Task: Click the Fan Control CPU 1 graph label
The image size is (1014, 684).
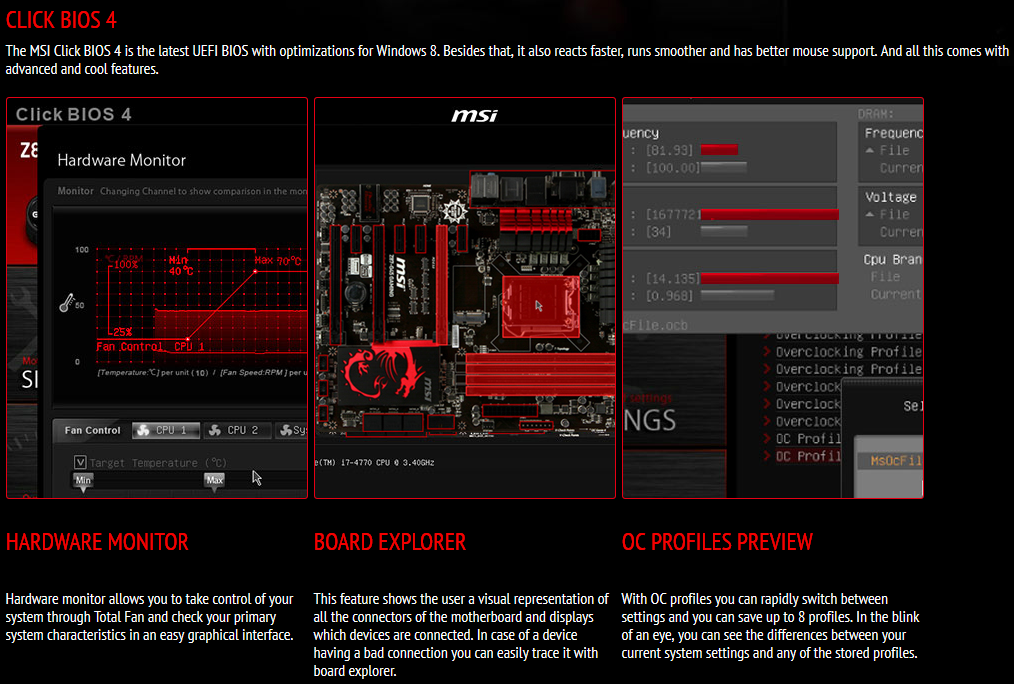Action: (151, 347)
